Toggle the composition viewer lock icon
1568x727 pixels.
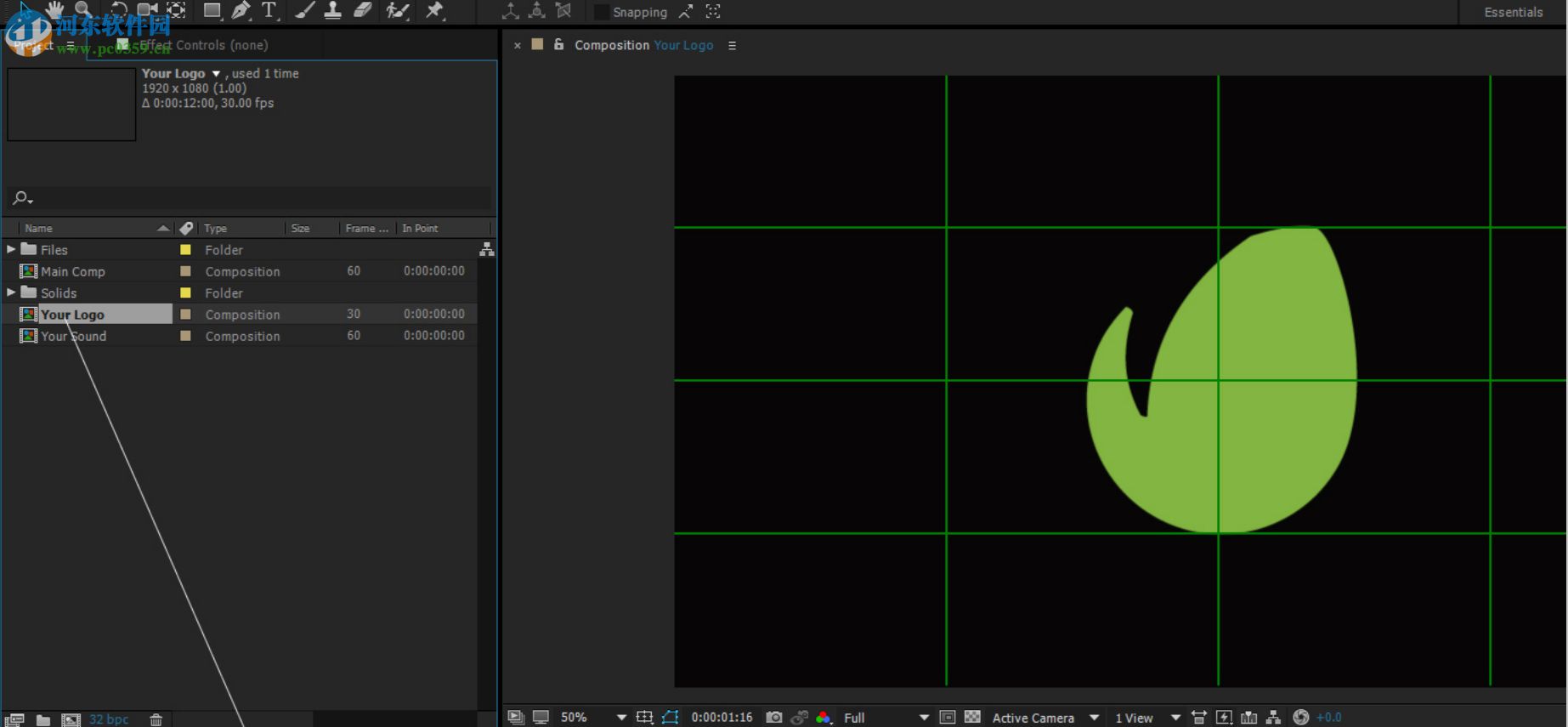(x=558, y=45)
